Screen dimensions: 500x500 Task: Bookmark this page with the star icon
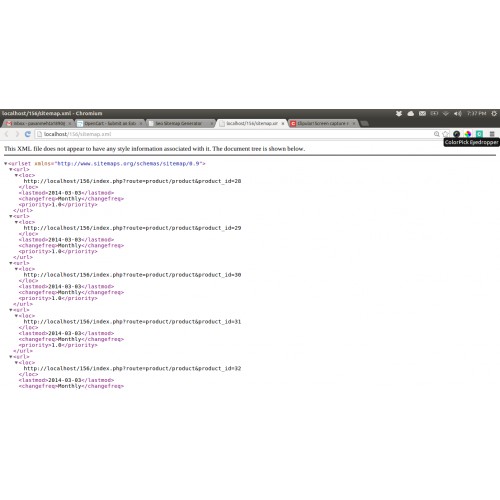[445, 134]
